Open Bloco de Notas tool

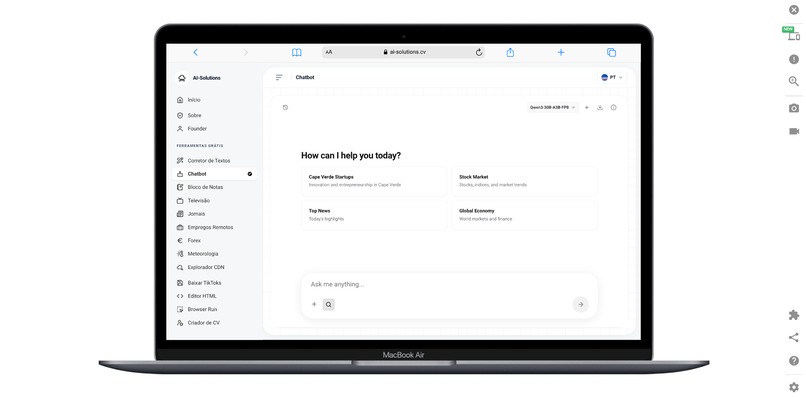click(x=215, y=187)
